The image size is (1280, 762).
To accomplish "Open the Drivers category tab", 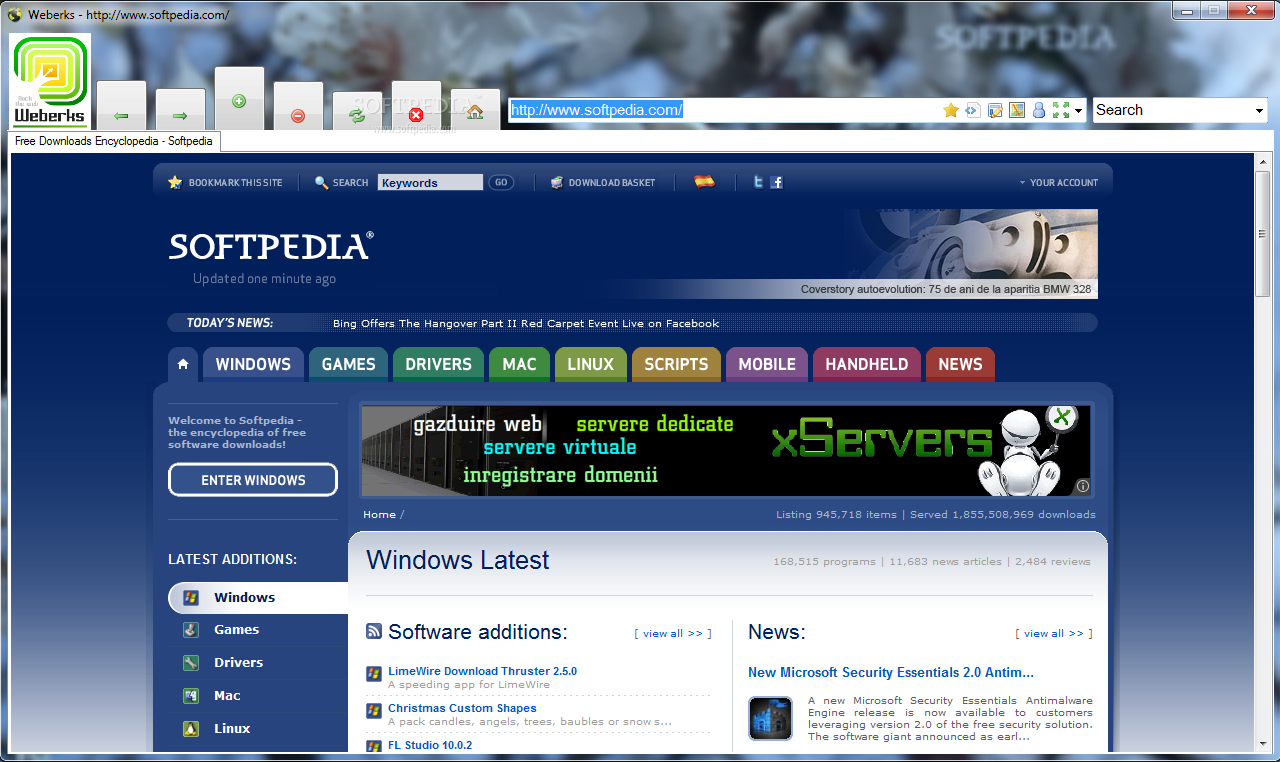I will pyautogui.click(x=438, y=364).
